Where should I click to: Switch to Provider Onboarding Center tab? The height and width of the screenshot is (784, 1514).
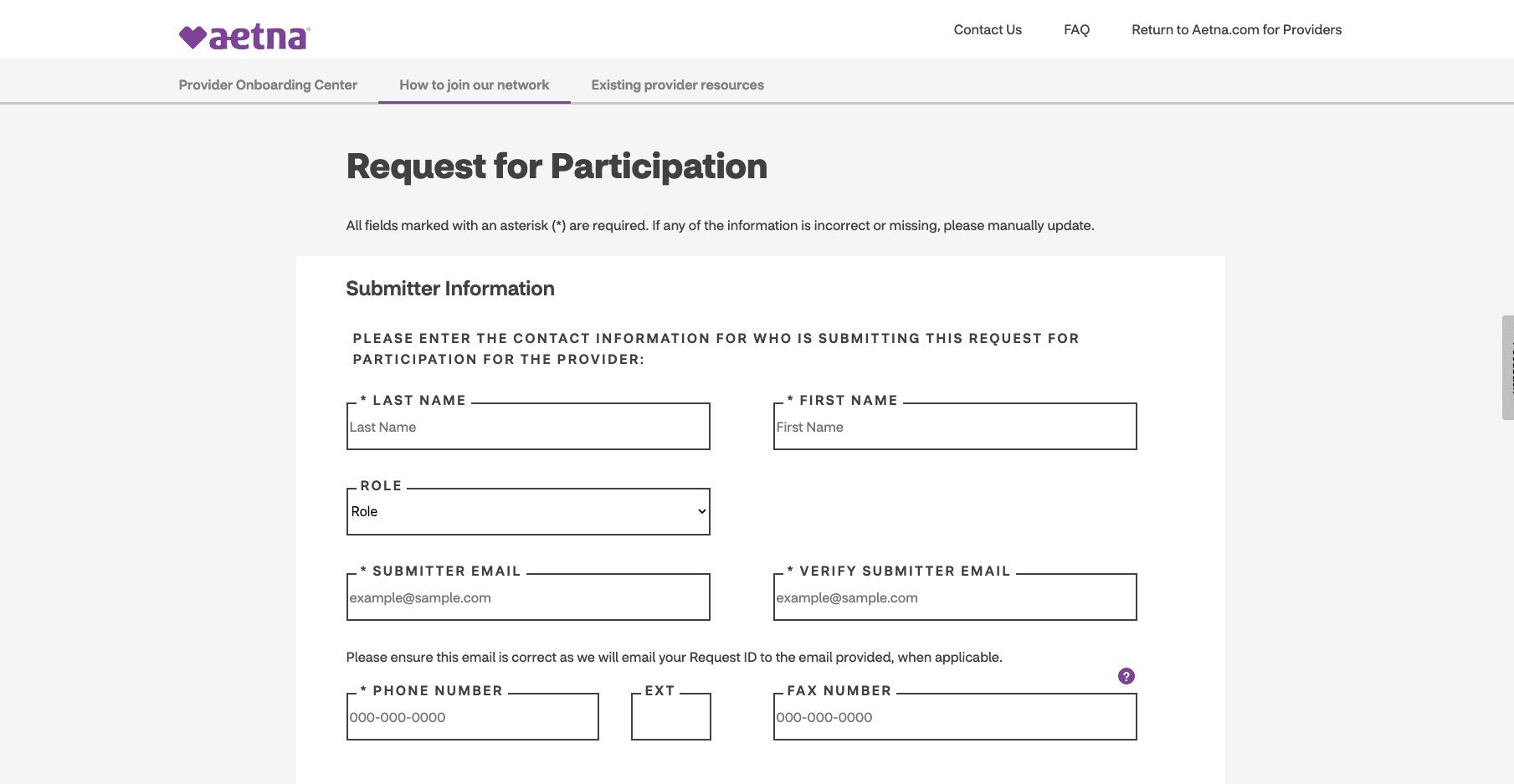tap(268, 85)
